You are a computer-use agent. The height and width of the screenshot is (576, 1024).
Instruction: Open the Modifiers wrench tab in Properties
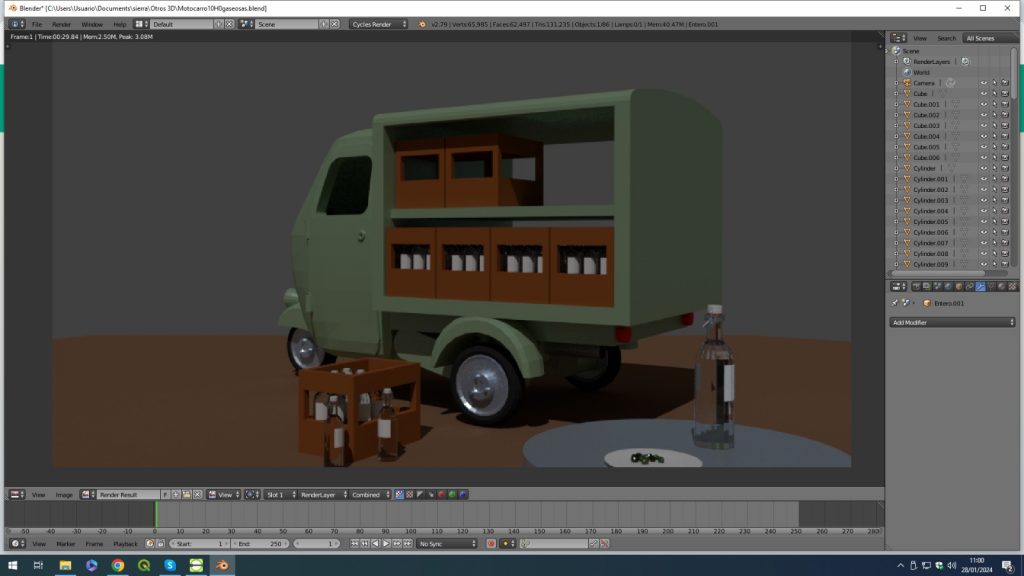coord(980,287)
